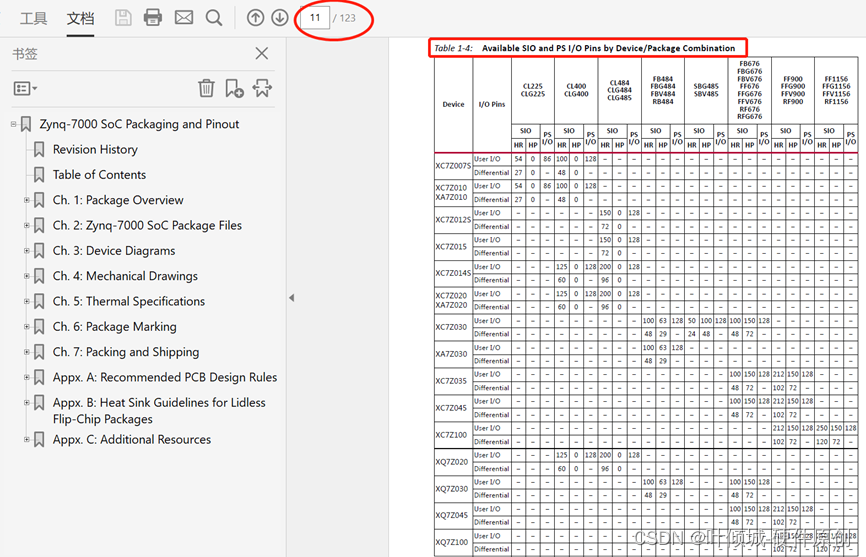Open the bookmark options dropdown menu
The height and width of the screenshot is (557, 866).
[25, 88]
